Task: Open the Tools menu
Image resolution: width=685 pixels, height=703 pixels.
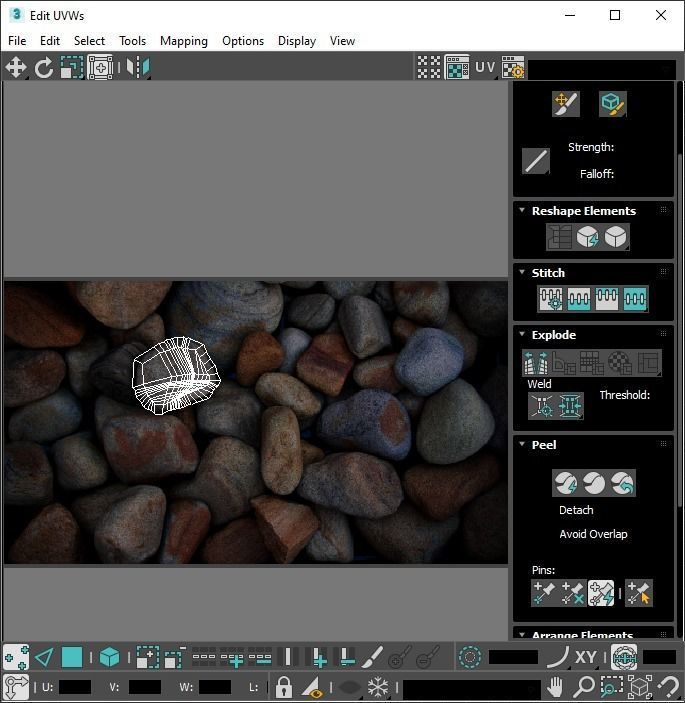Action: tap(133, 41)
